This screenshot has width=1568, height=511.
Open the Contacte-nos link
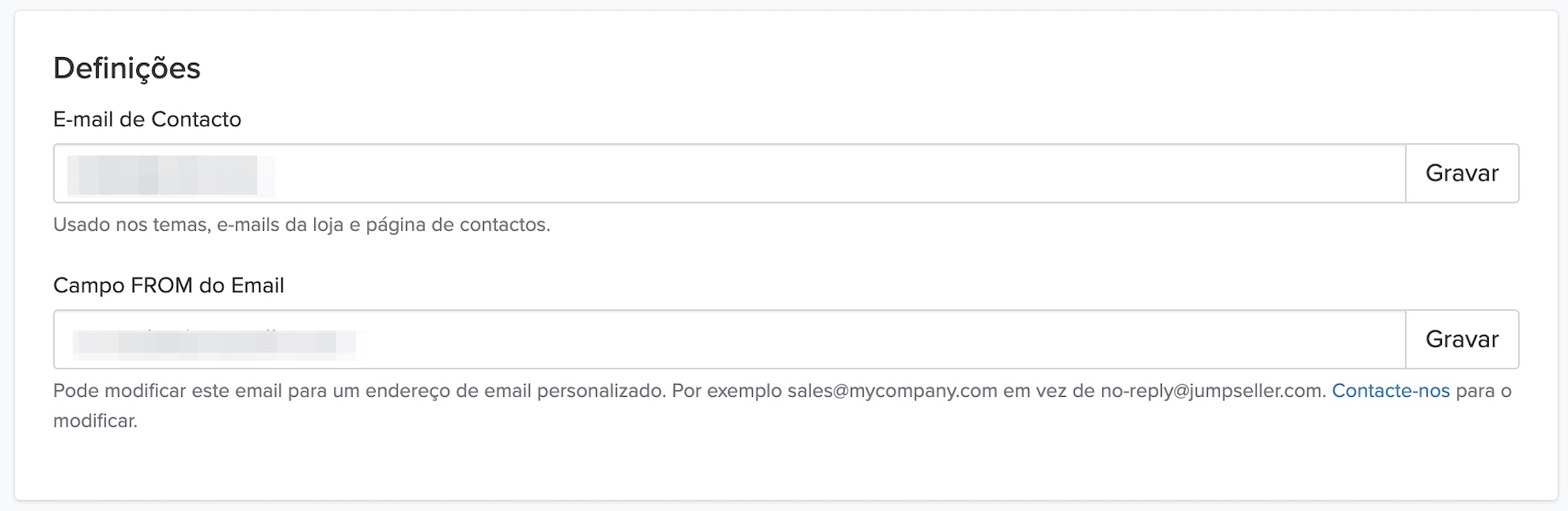pyautogui.click(x=1390, y=391)
